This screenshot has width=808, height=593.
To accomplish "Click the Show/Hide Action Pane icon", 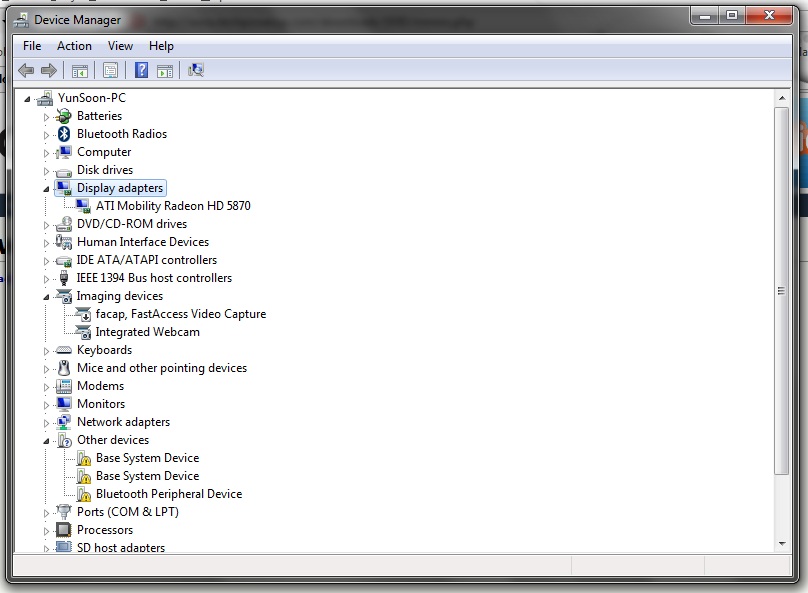I will [x=165, y=71].
